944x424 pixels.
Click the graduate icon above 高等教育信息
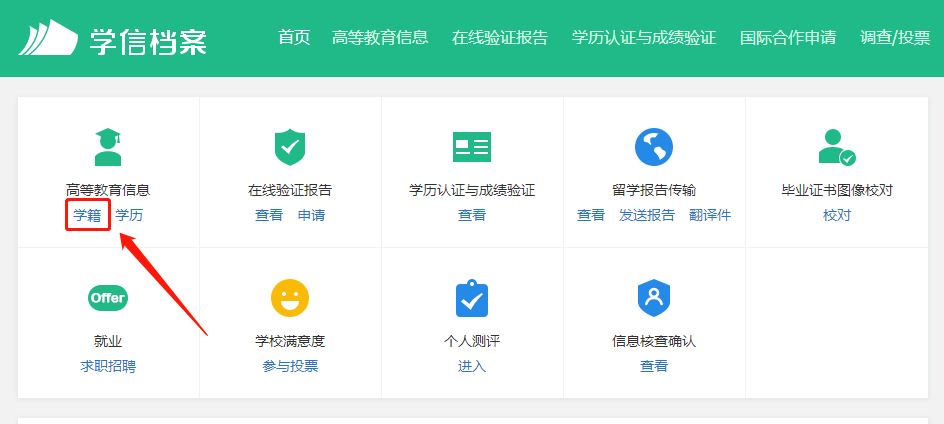coord(108,147)
